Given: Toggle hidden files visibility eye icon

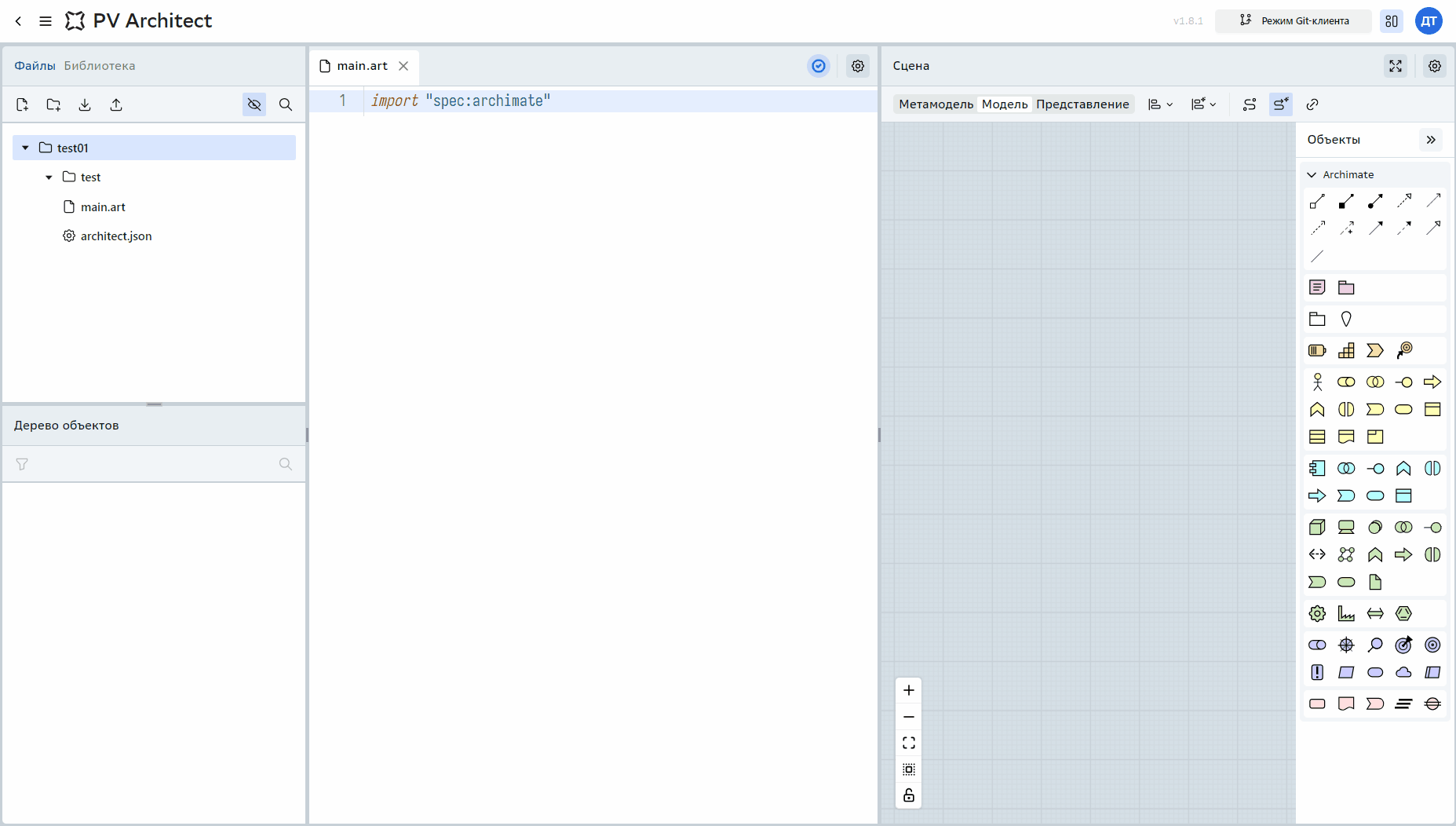Looking at the screenshot, I should click(254, 104).
